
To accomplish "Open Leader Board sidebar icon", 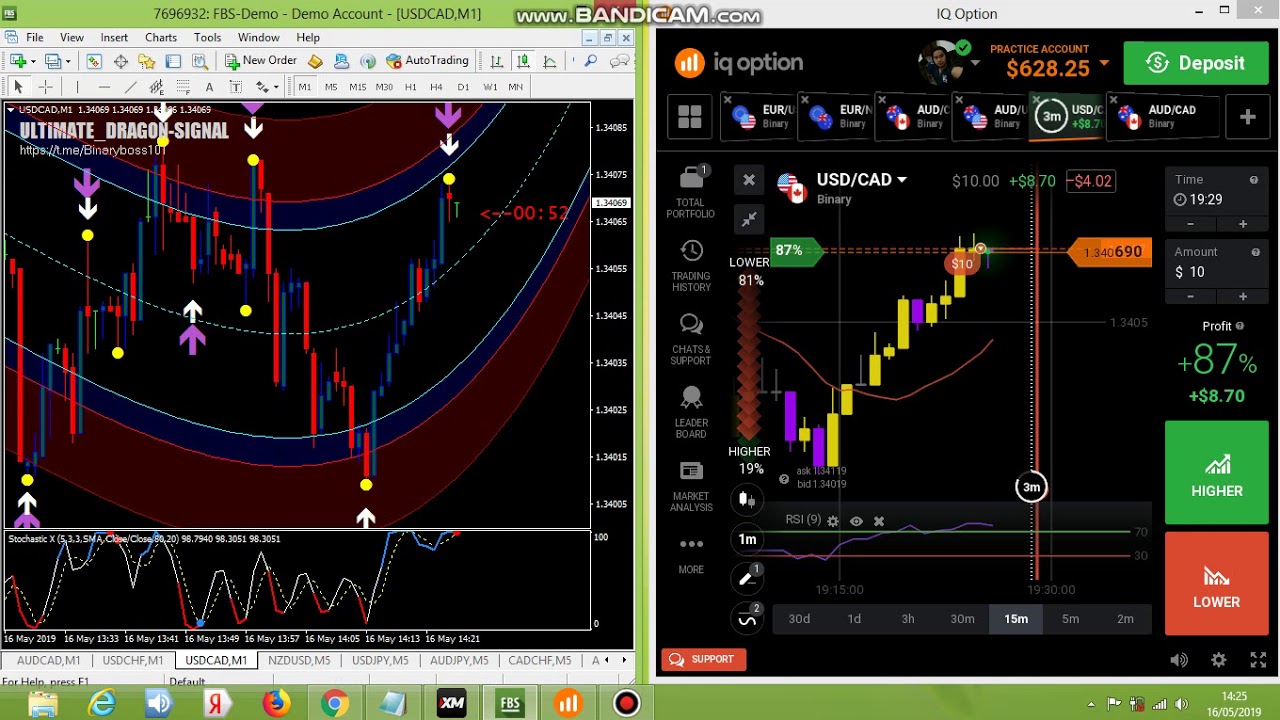I will 691,413.
